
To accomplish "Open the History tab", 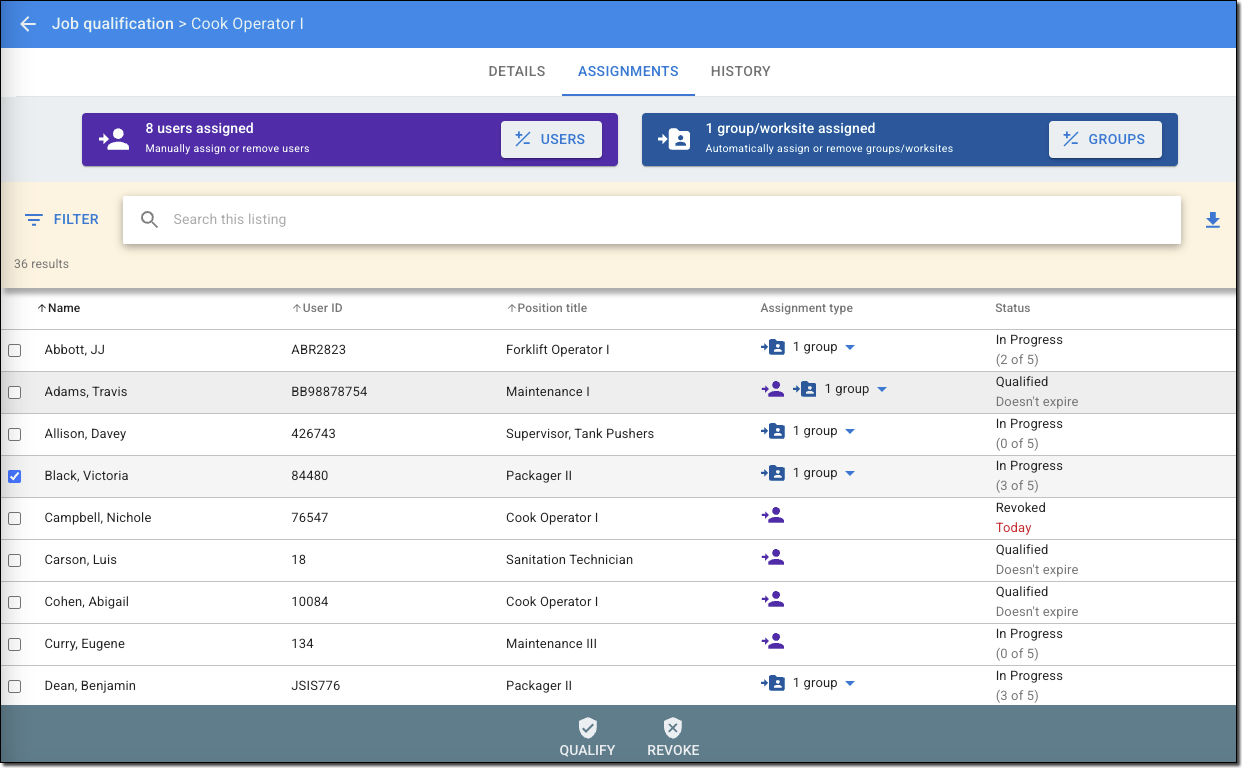I will [x=740, y=72].
